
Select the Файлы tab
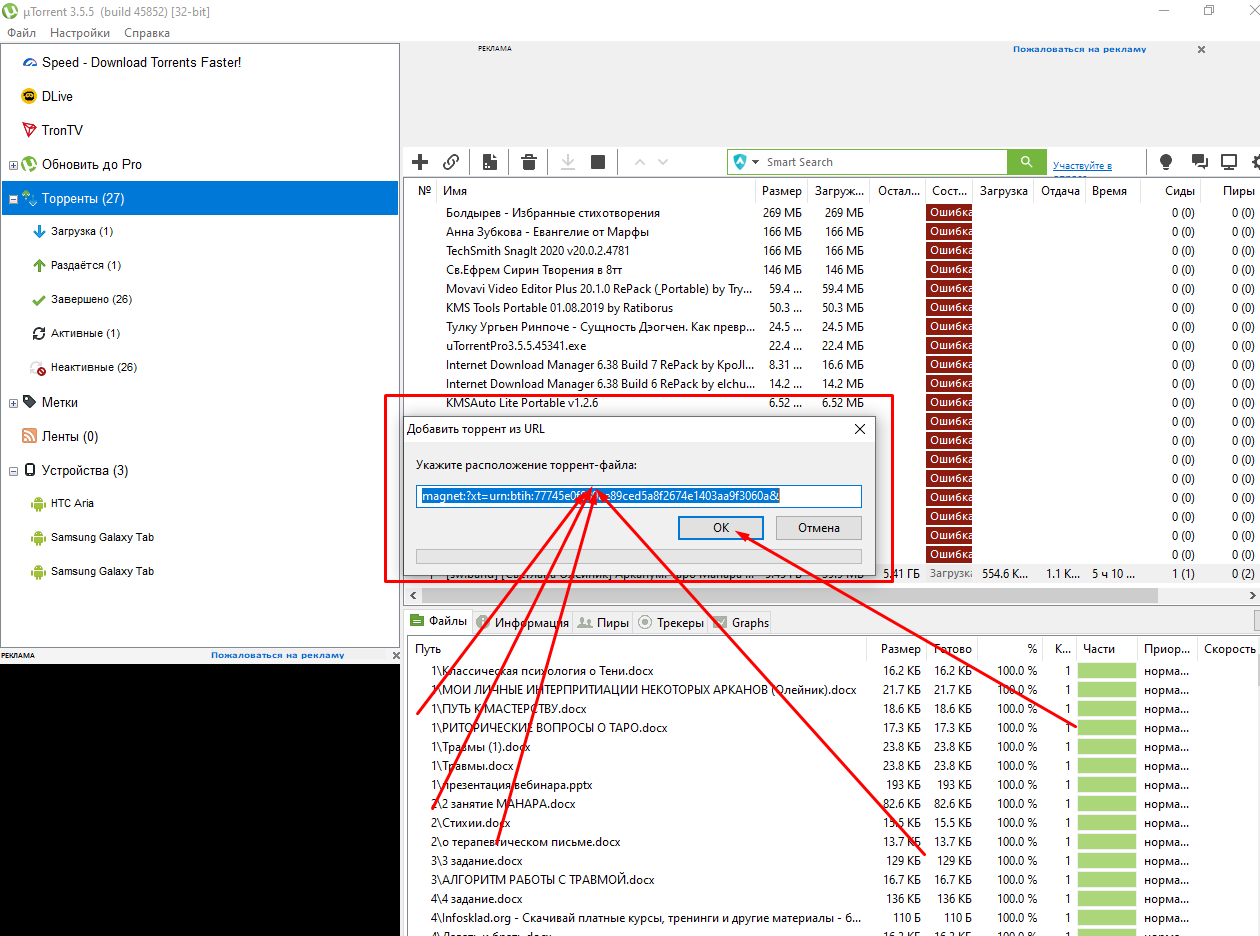439,621
